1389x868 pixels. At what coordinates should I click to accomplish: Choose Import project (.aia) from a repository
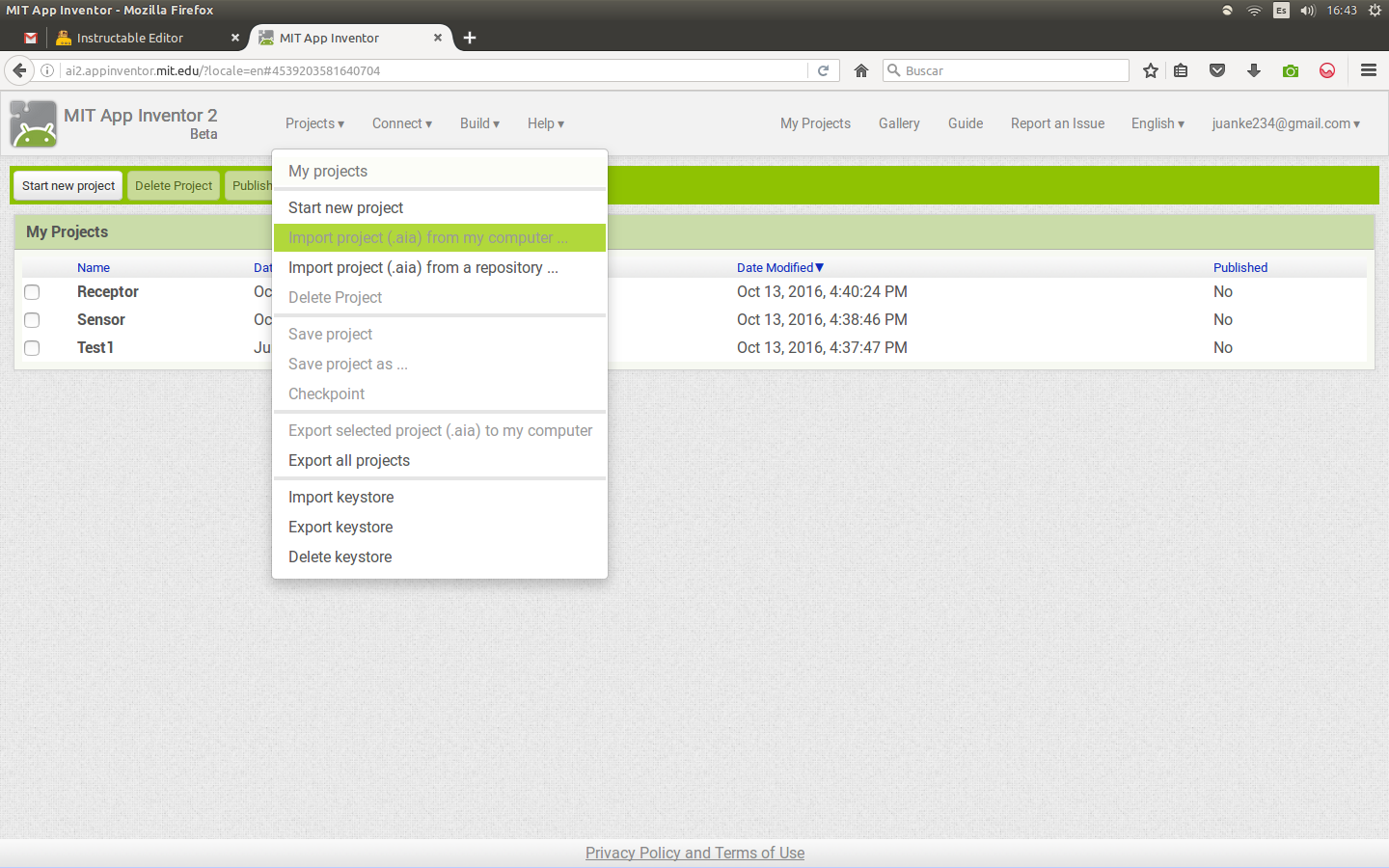[440, 267]
